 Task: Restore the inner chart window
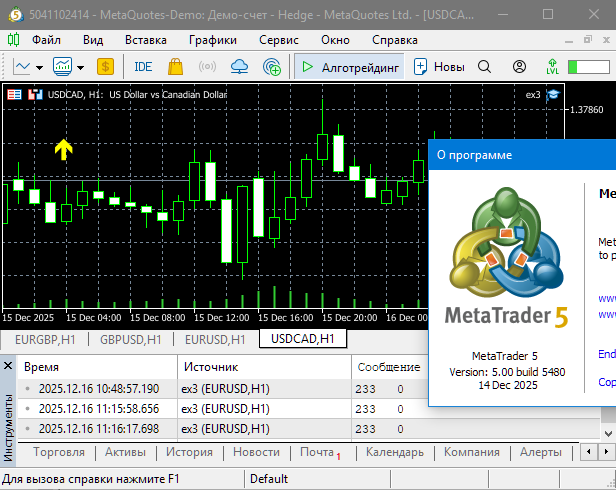click(588, 40)
